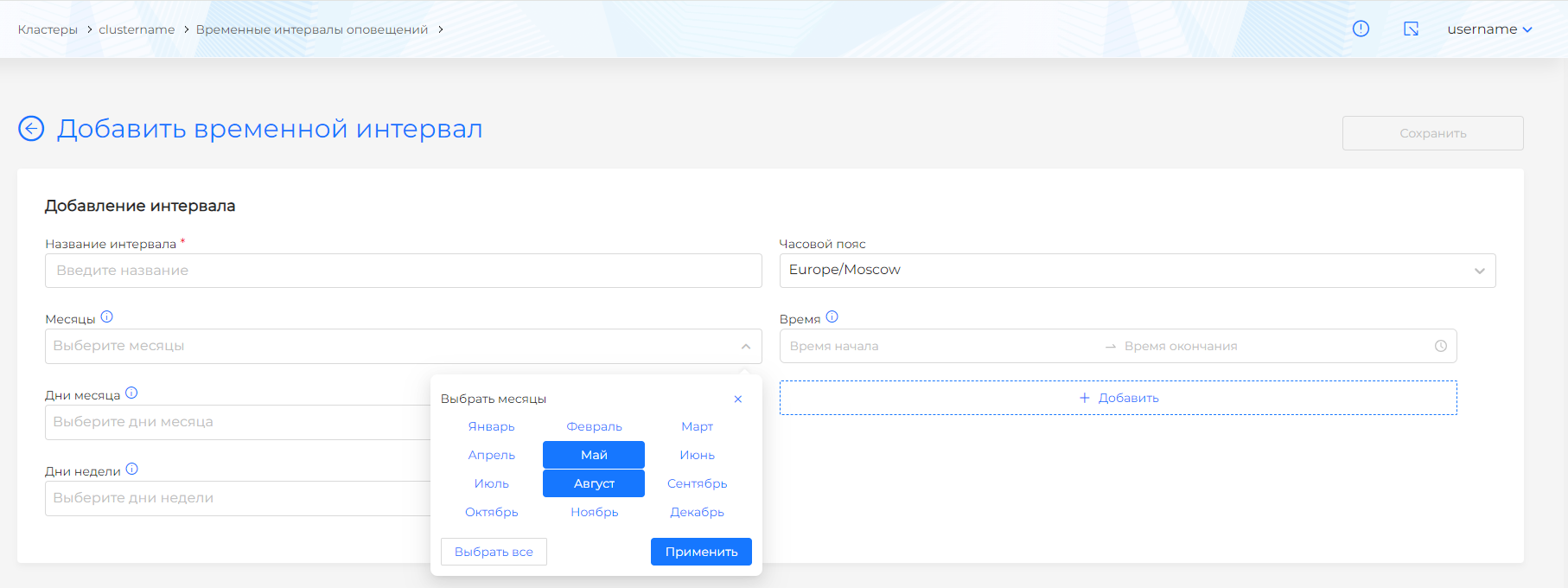The width and height of the screenshot is (1568, 588).
Task: Deselect the Август month
Action: click(x=594, y=483)
